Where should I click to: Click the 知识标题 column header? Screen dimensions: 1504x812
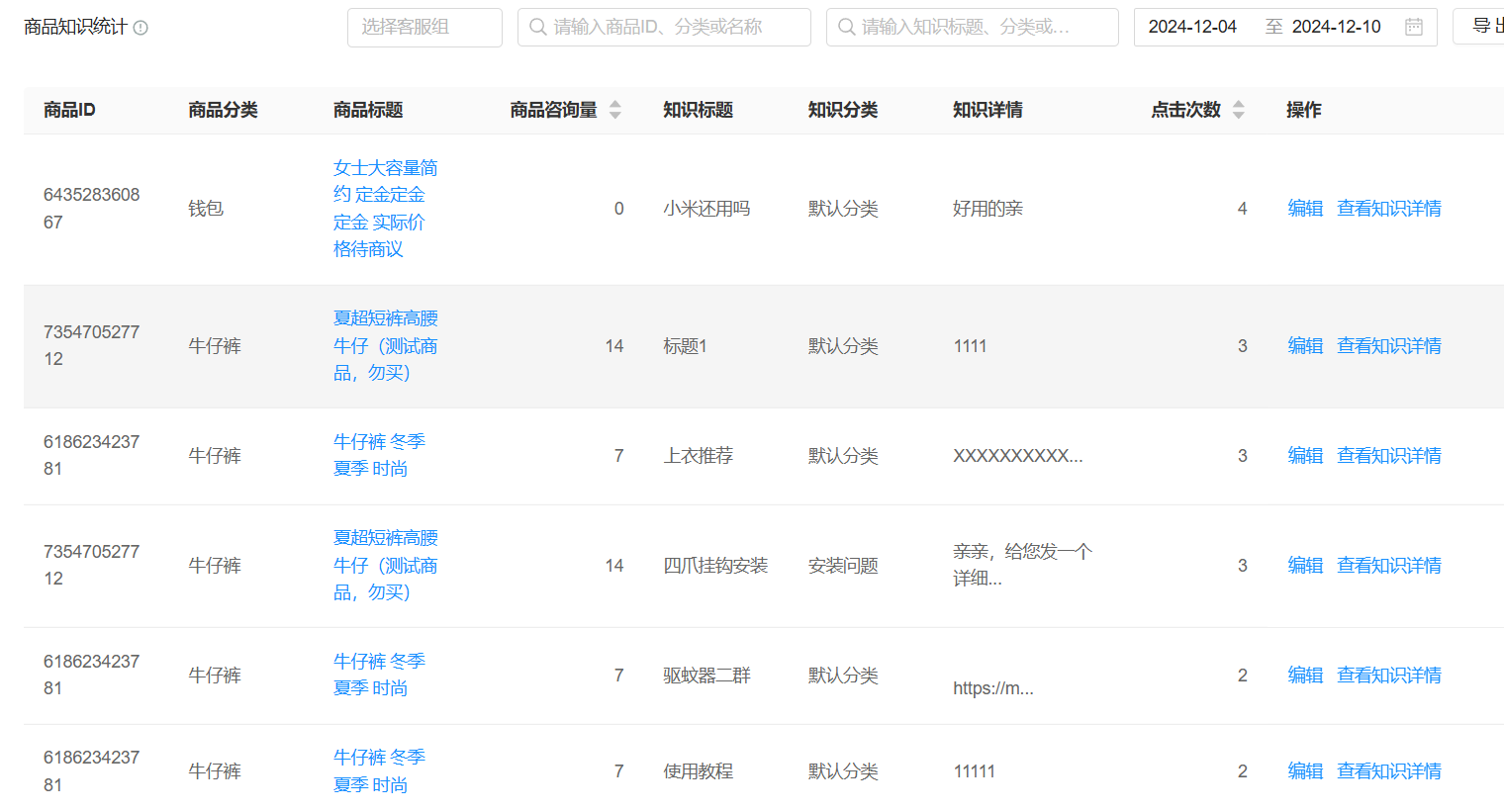click(x=698, y=110)
